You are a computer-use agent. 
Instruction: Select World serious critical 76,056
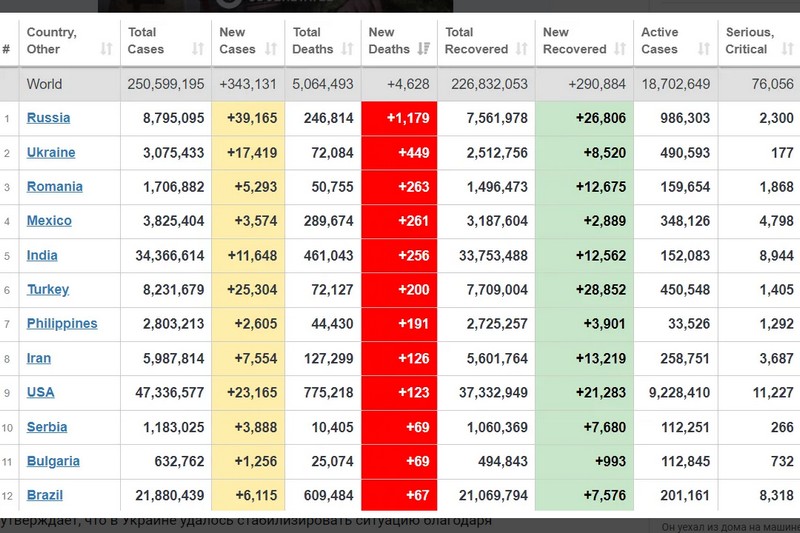(772, 84)
